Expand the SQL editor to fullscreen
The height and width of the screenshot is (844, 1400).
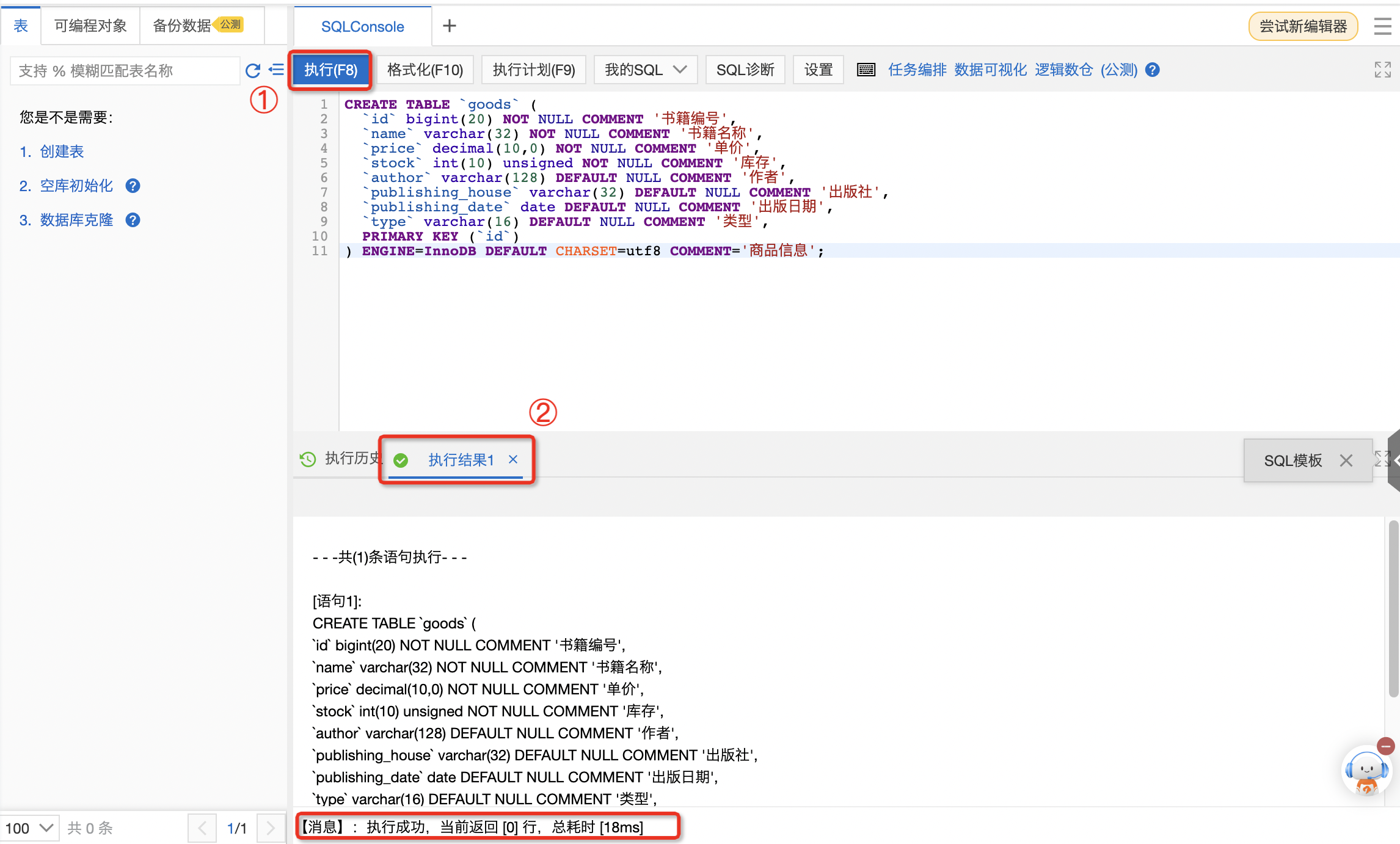(x=1382, y=70)
